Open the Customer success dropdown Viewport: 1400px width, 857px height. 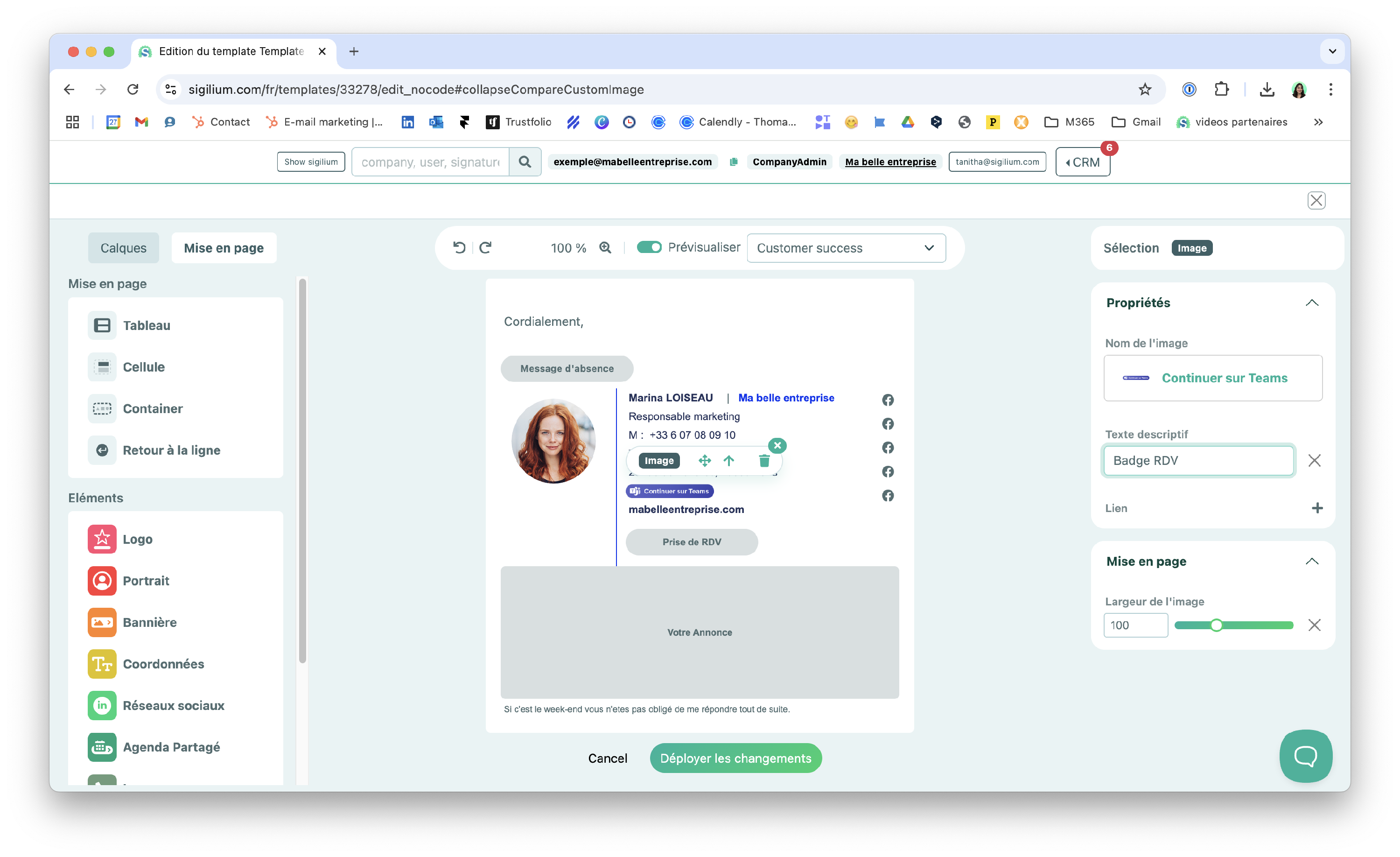coord(846,248)
